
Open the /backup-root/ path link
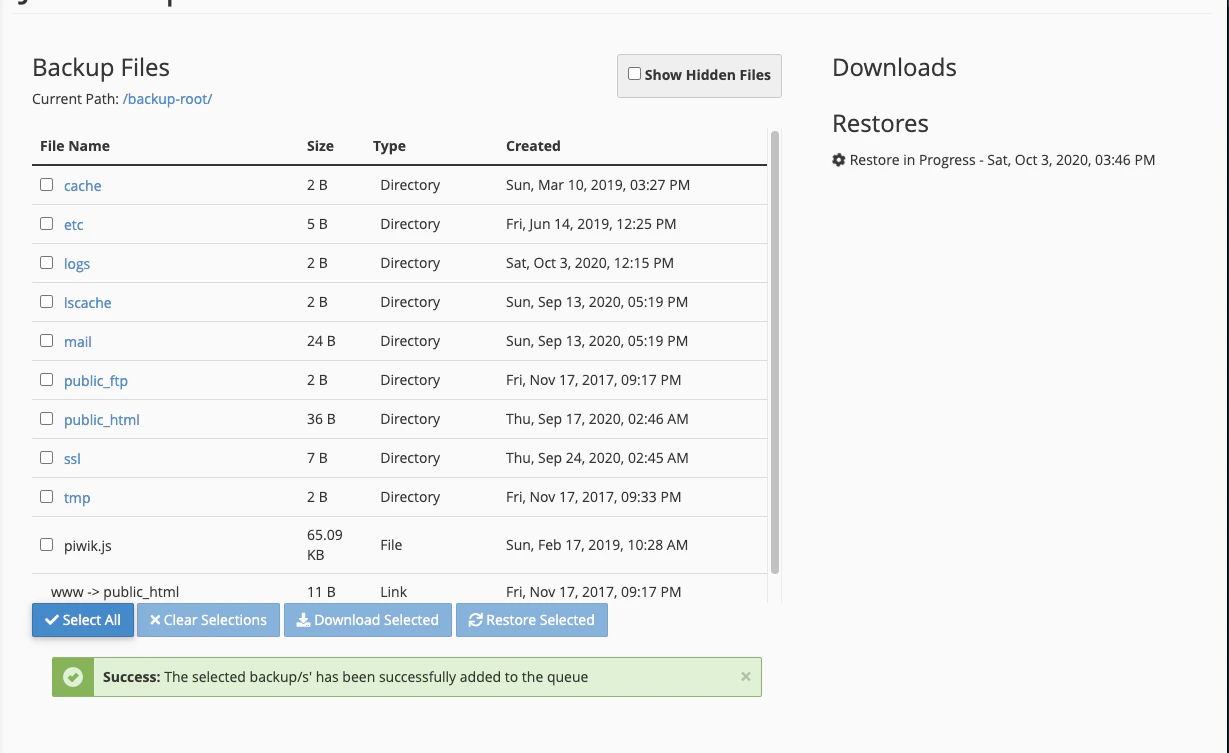166,99
